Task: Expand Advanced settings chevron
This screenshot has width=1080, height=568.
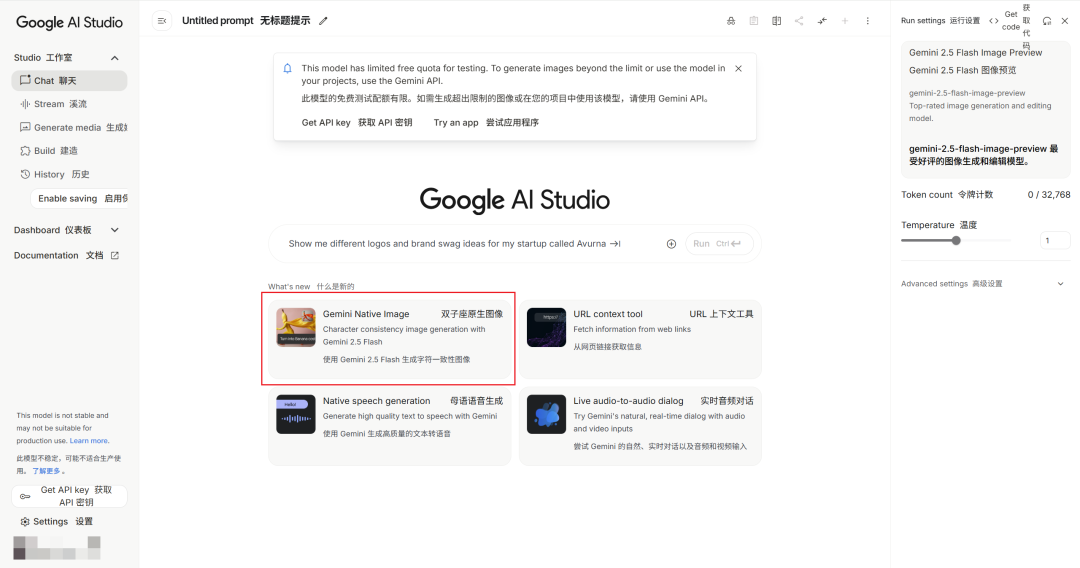Action: [x=1061, y=284]
